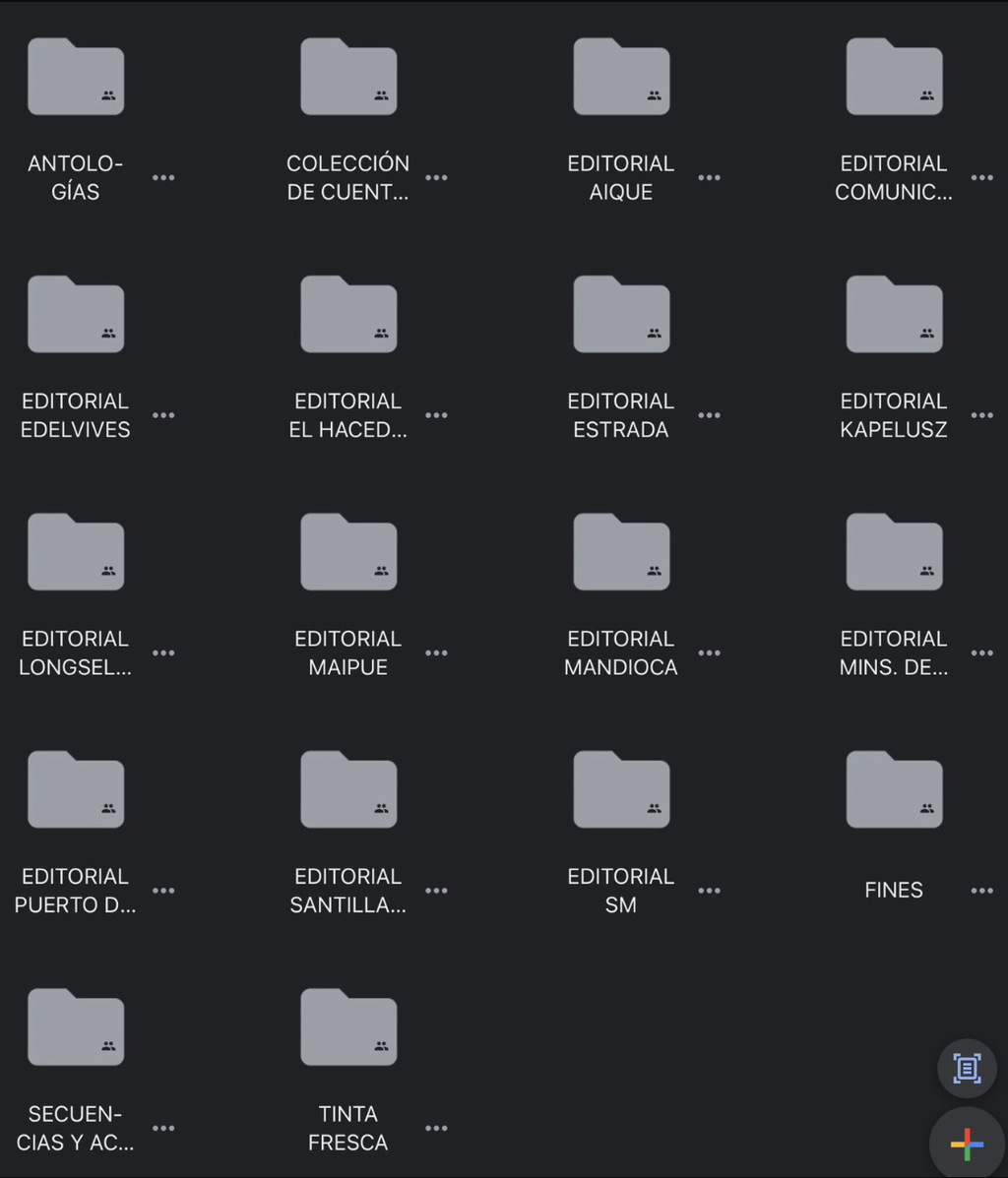Open the EDITORIAL ESTRADA folder icon
1008x1178 pixels.
622,313
